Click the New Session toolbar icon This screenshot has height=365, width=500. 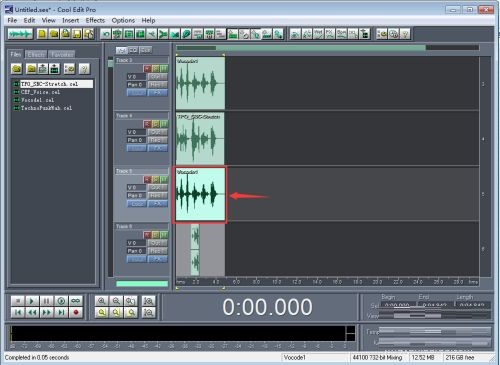(x=42, y=34)
